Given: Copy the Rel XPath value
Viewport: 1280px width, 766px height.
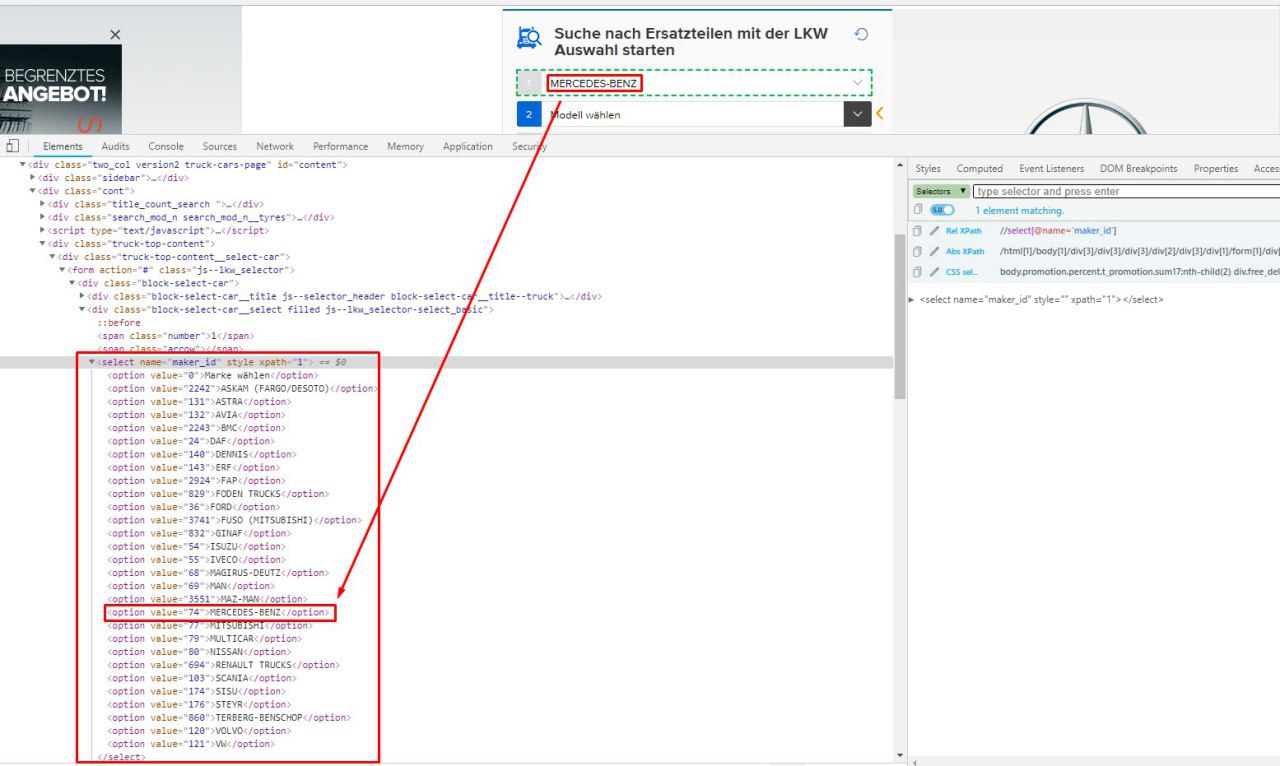Looking at the screenshot, I should [917, 231].
